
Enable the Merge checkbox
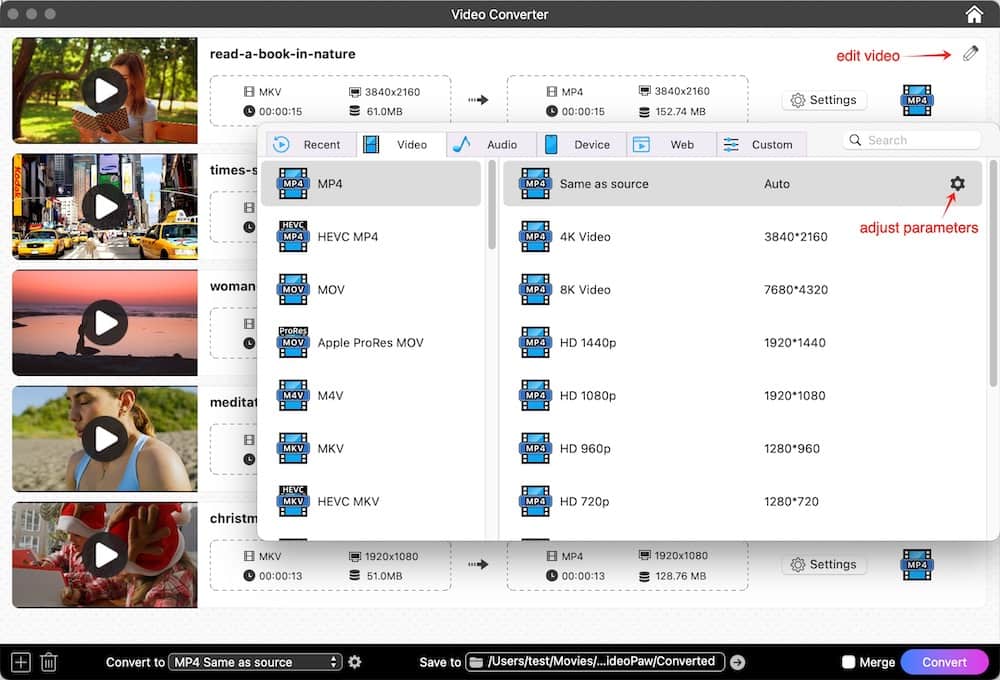coord(851,661)
